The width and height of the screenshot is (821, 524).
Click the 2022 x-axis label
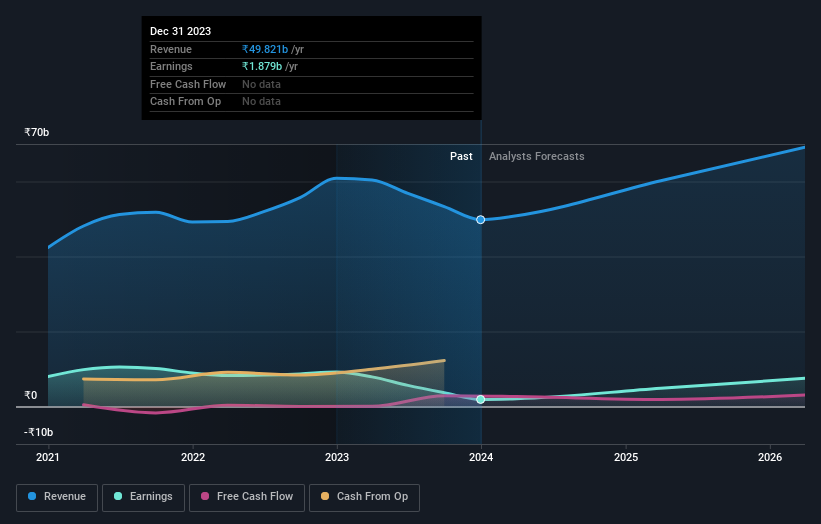(x=193, y=457)
